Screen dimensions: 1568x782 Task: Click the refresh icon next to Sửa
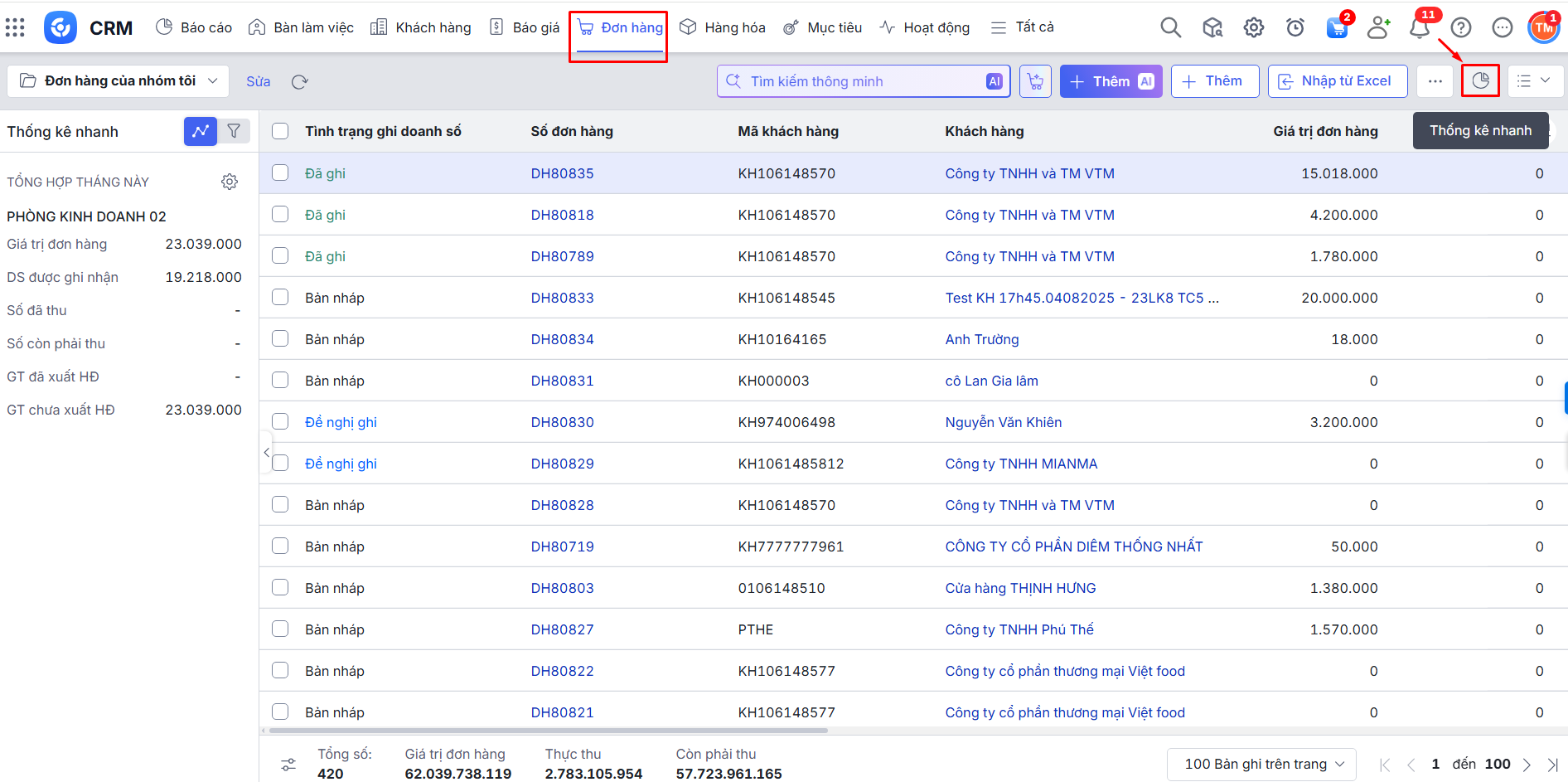click(x=300, y=81)
